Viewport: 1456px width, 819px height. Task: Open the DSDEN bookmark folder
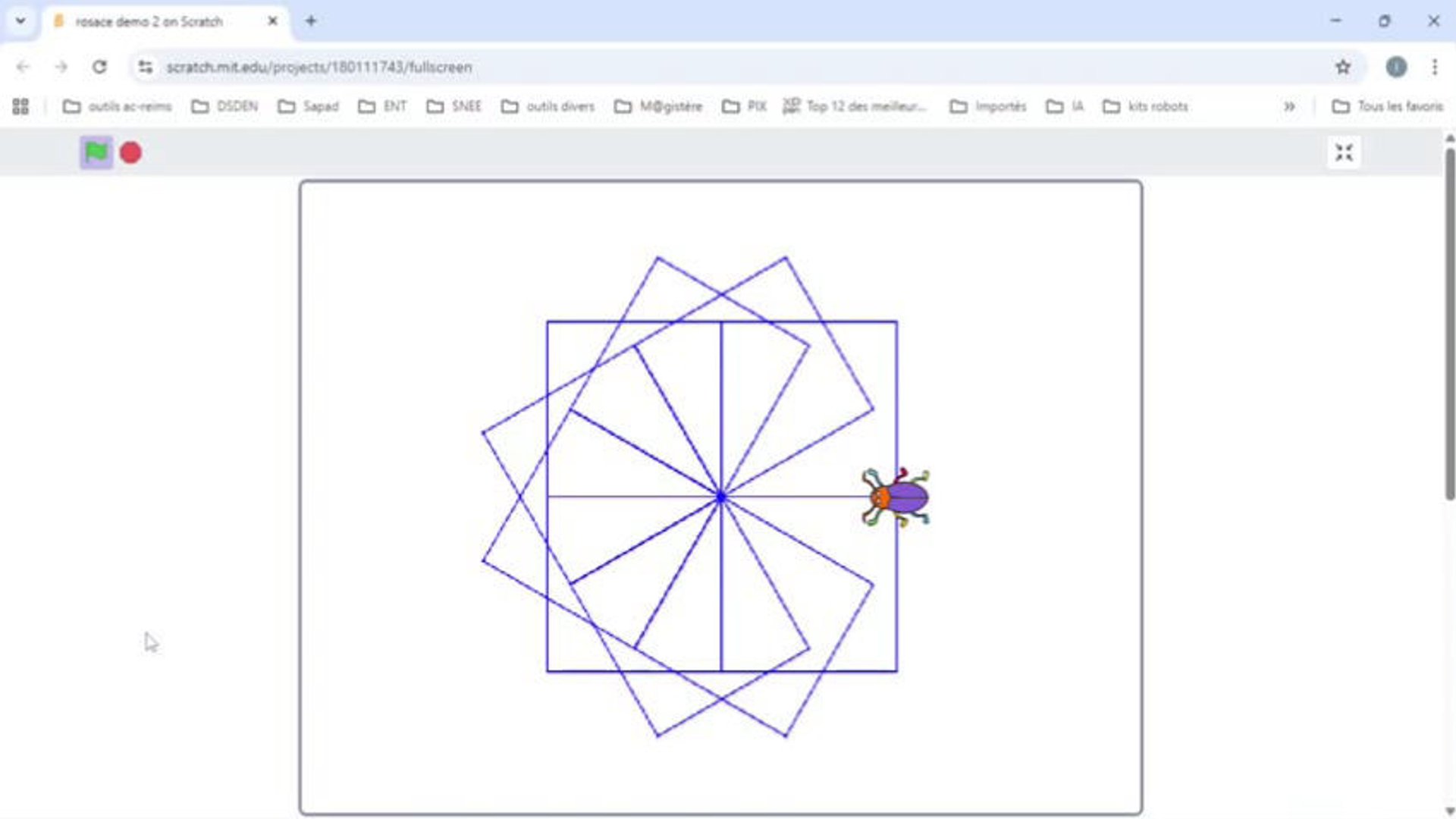224,106
